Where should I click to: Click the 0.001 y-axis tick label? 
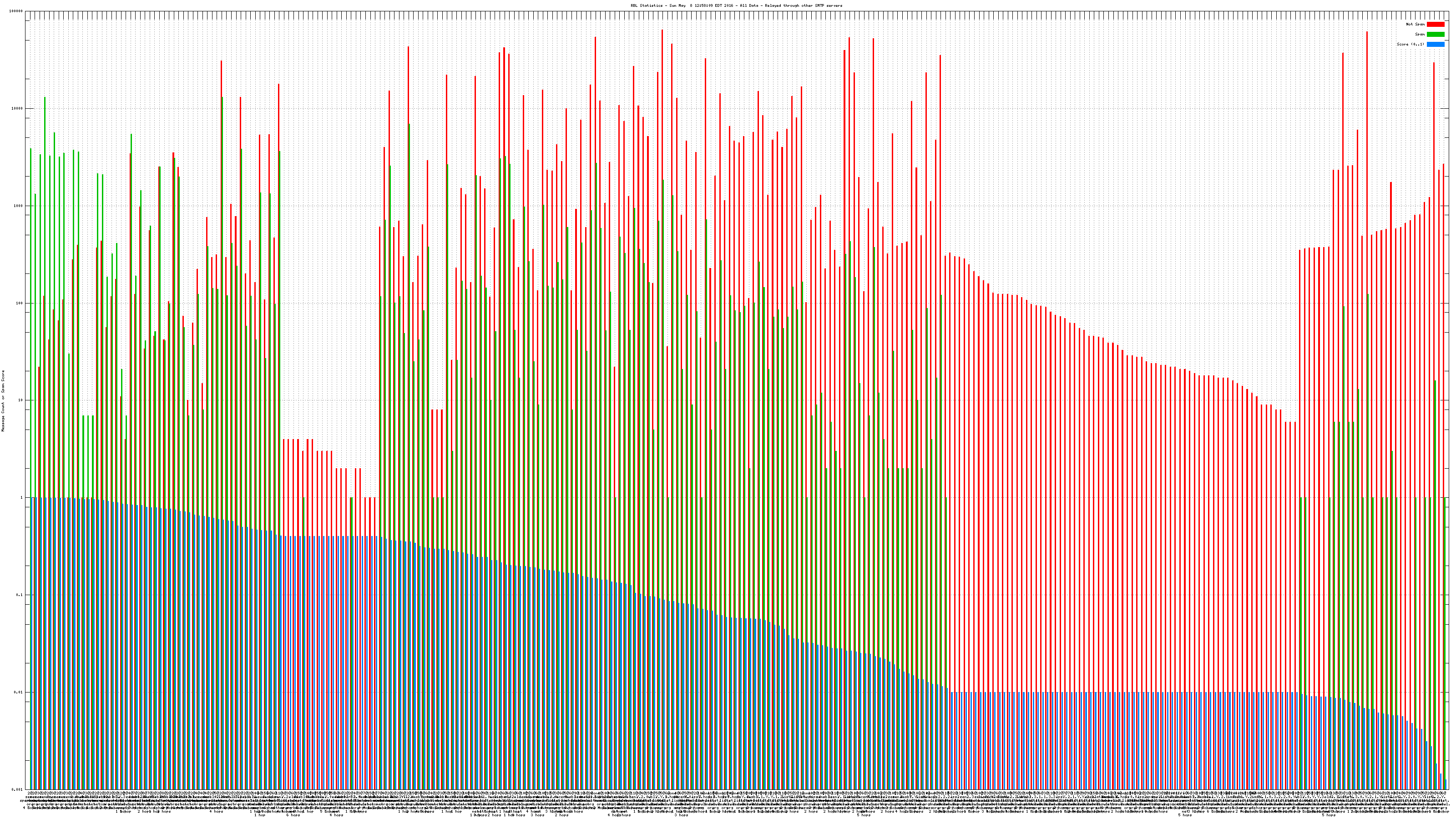tap(18, 789)
